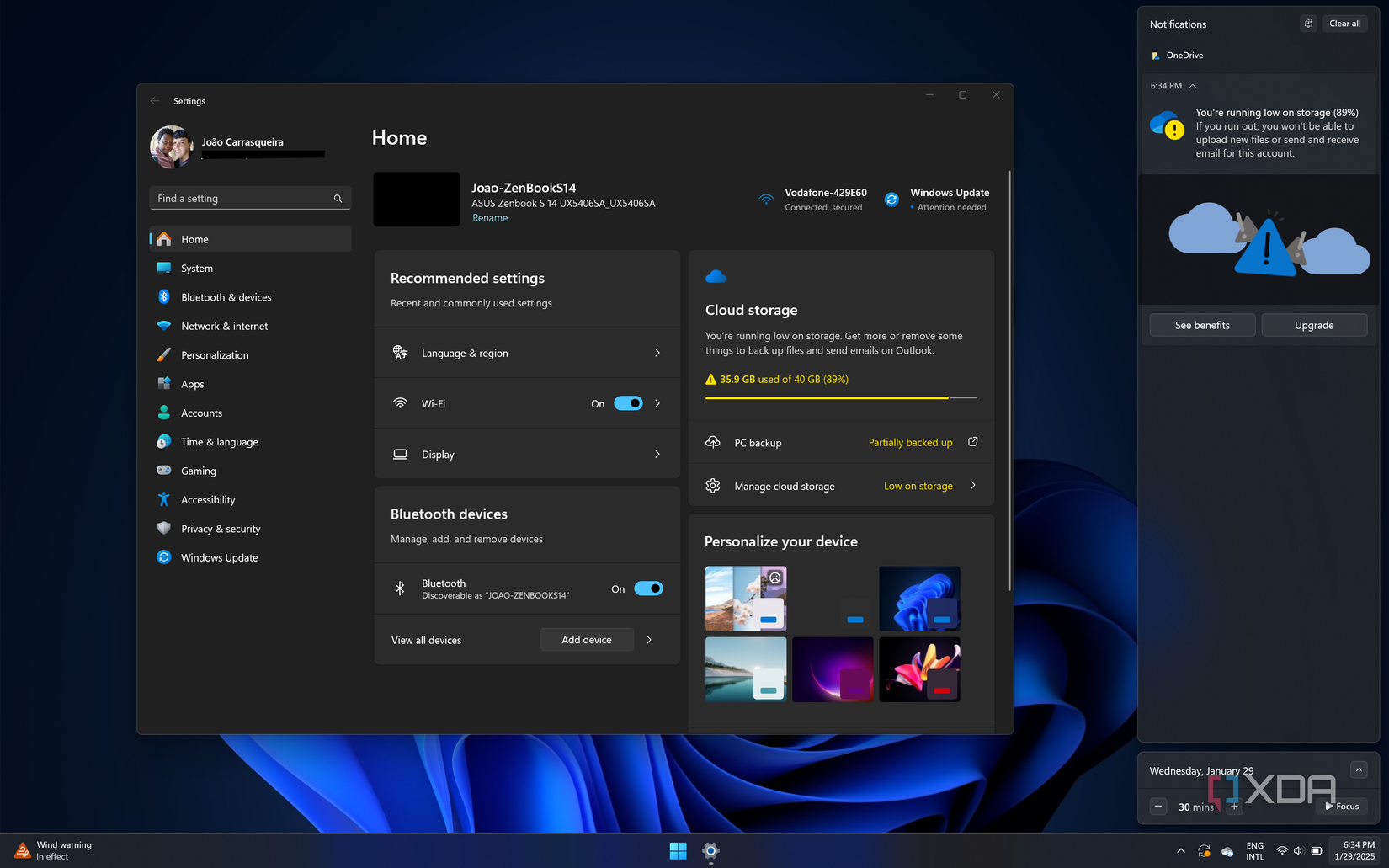Click the Windows Update status in header
The width and height of the screenshot is (1389, 868).
coord(937,200)
